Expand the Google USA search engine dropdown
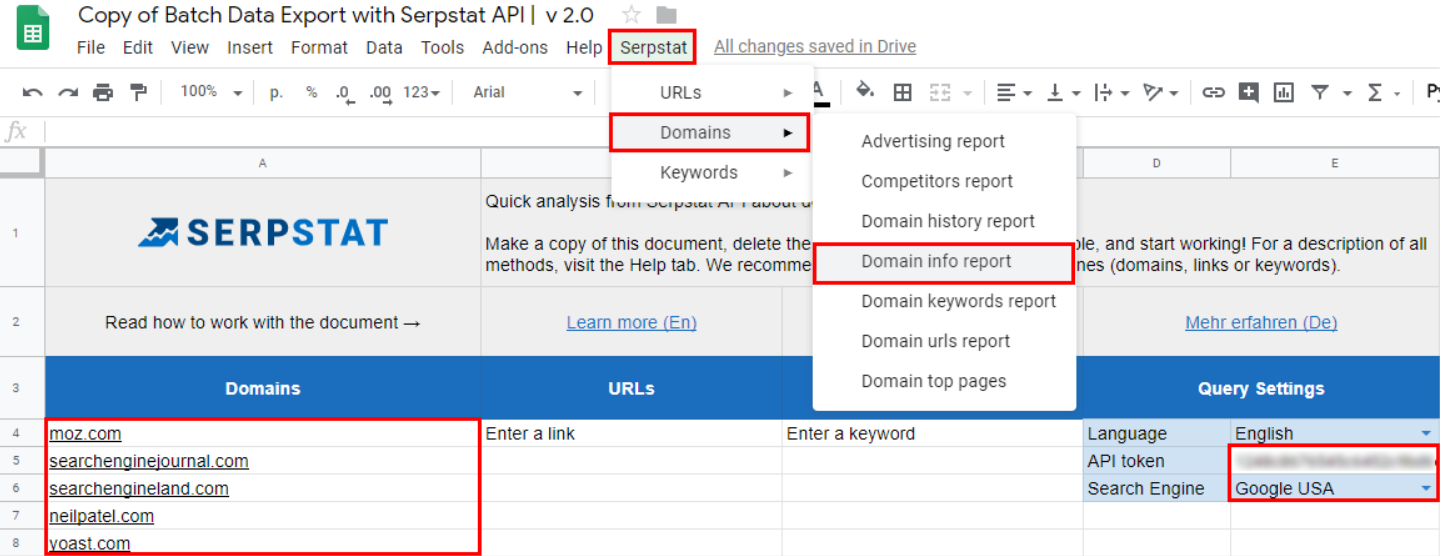 pos(1424,488)
